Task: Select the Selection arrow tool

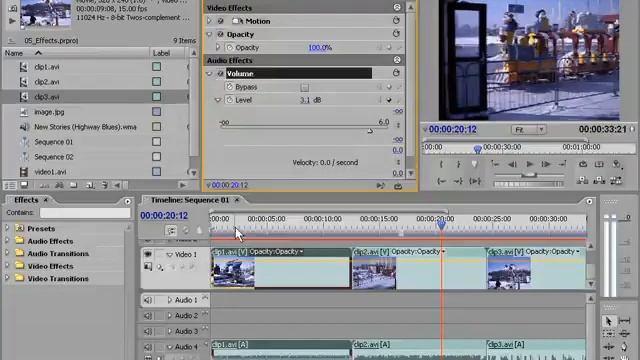Action: coord(608,321)
